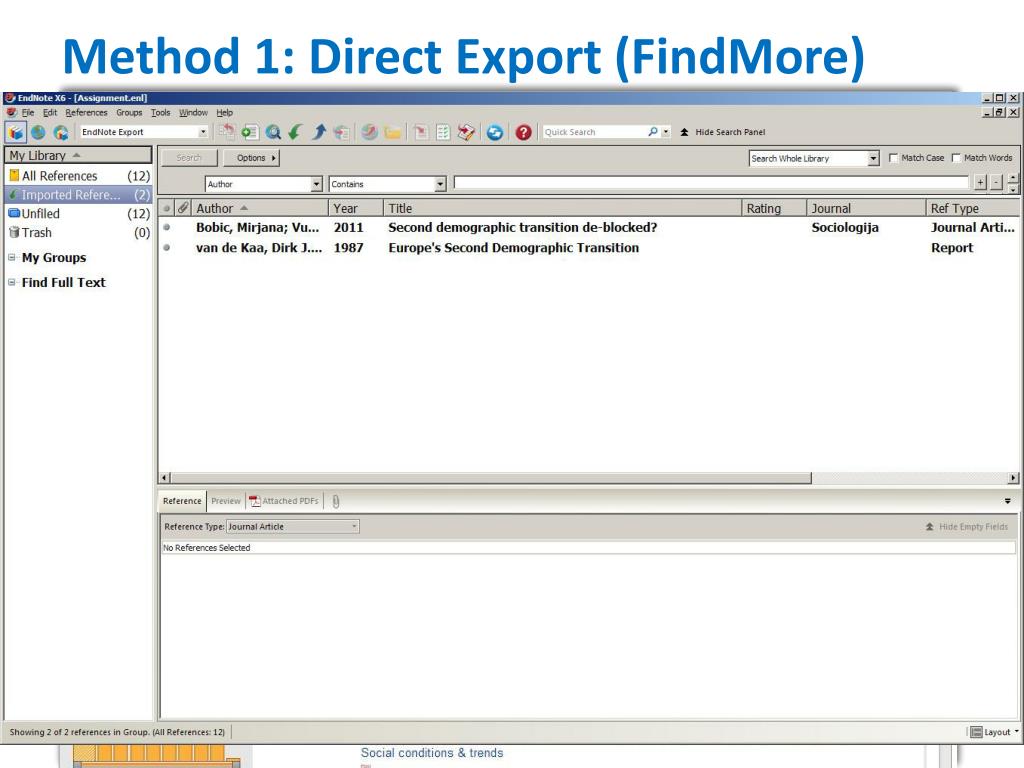Viewport: 1024px width, 768px height.
Task: Enable the Match Case checkbox
Action: pyautogui.click(x=893, y=158)
